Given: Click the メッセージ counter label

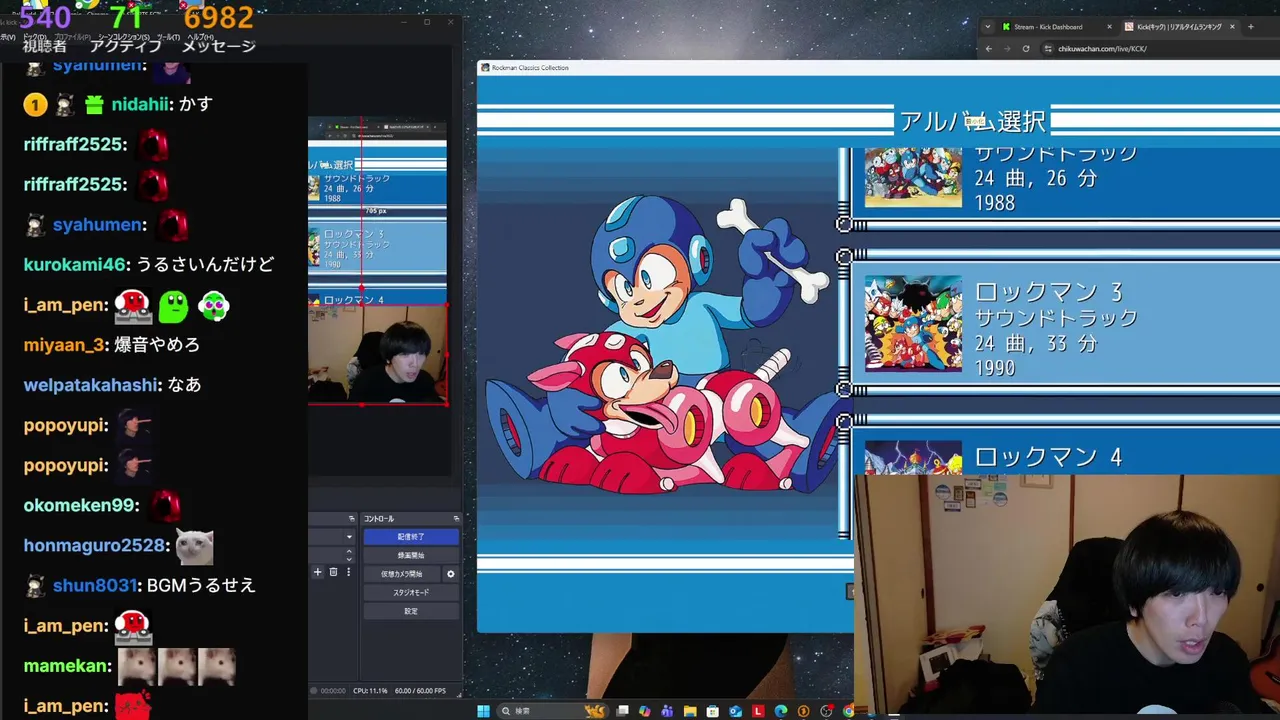Looking at the screenshot, I should click(218, 45).
